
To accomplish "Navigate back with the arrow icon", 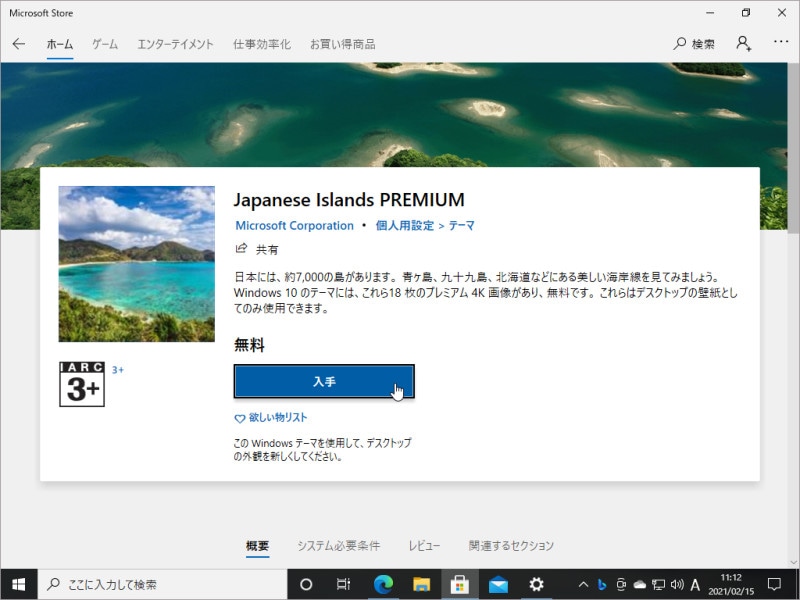I will (x=20, y=44).
